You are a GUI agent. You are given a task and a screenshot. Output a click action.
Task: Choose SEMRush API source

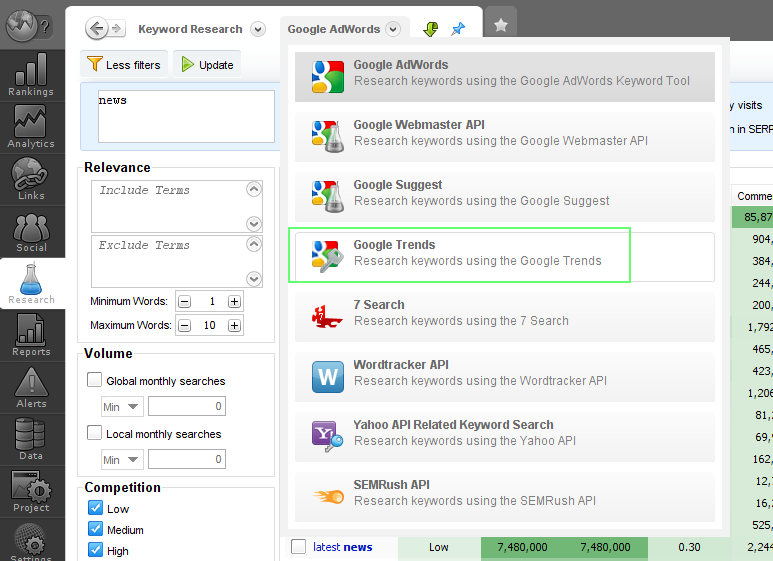coord(505,497)
